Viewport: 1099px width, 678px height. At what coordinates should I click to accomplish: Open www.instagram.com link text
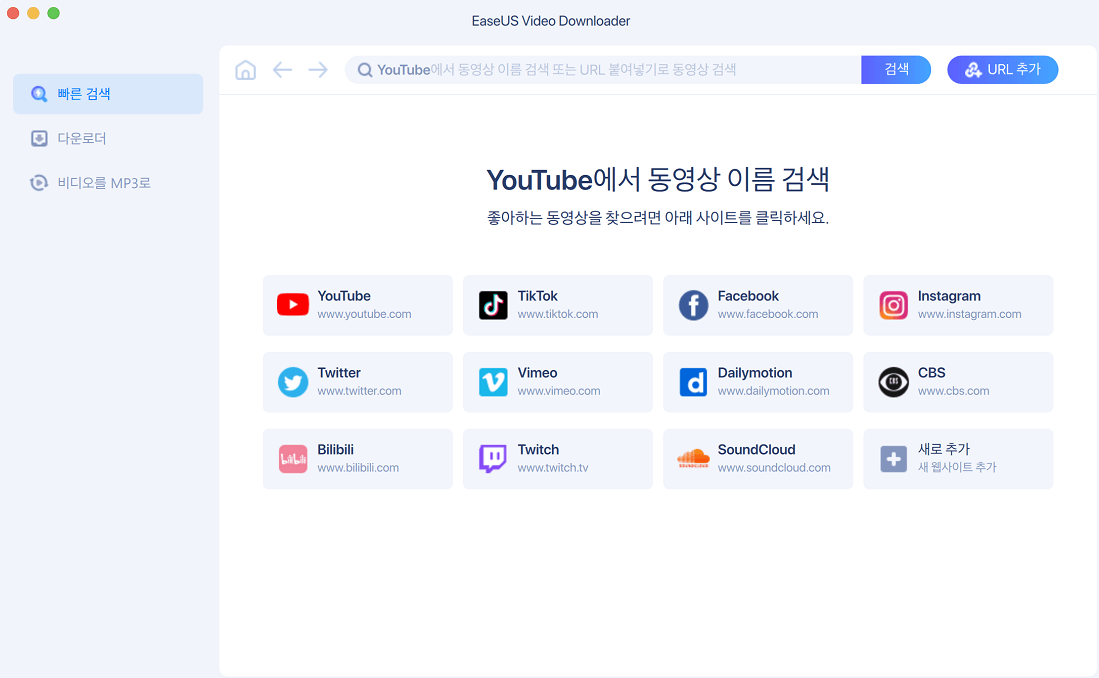tap(969, 314)
